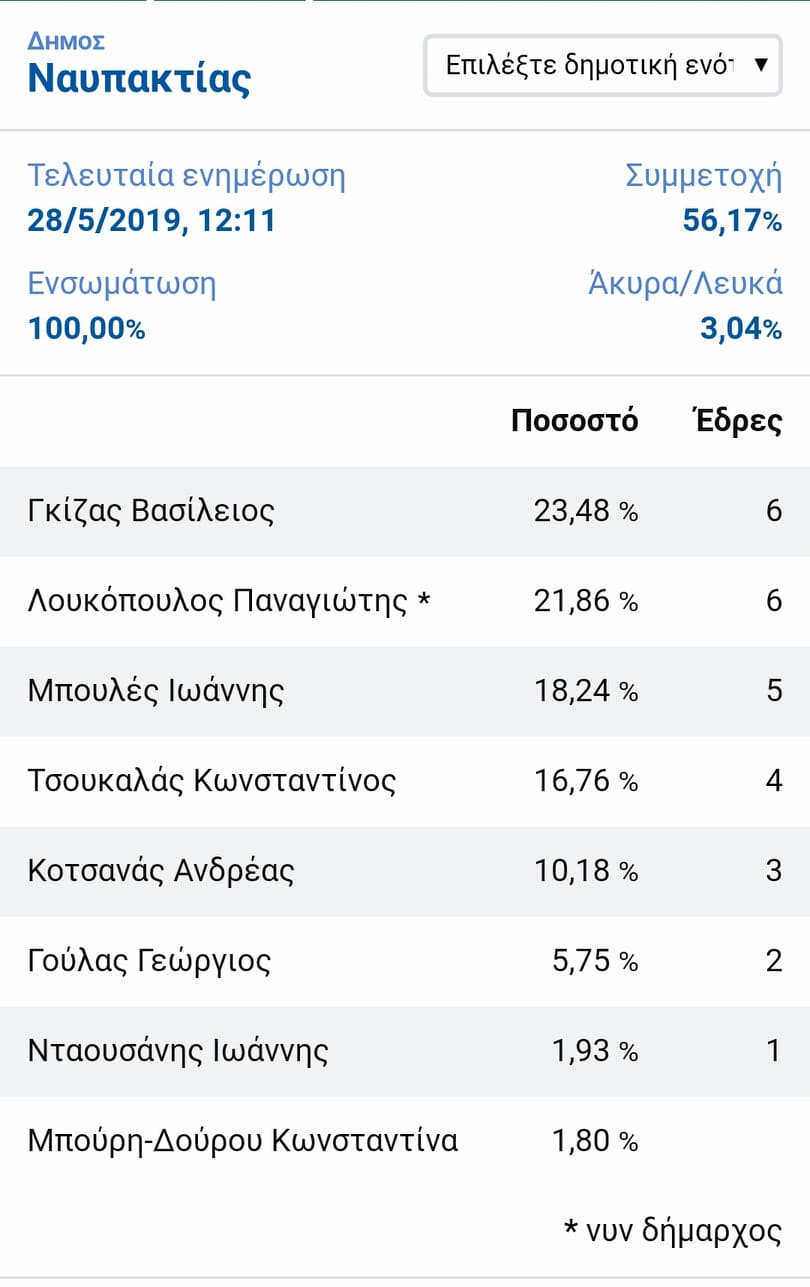Screen dimensions: 810x1287
Task: Click the Συμμετοχή 56,17% value
Action: pyautogui.click(x=732, y=220)
